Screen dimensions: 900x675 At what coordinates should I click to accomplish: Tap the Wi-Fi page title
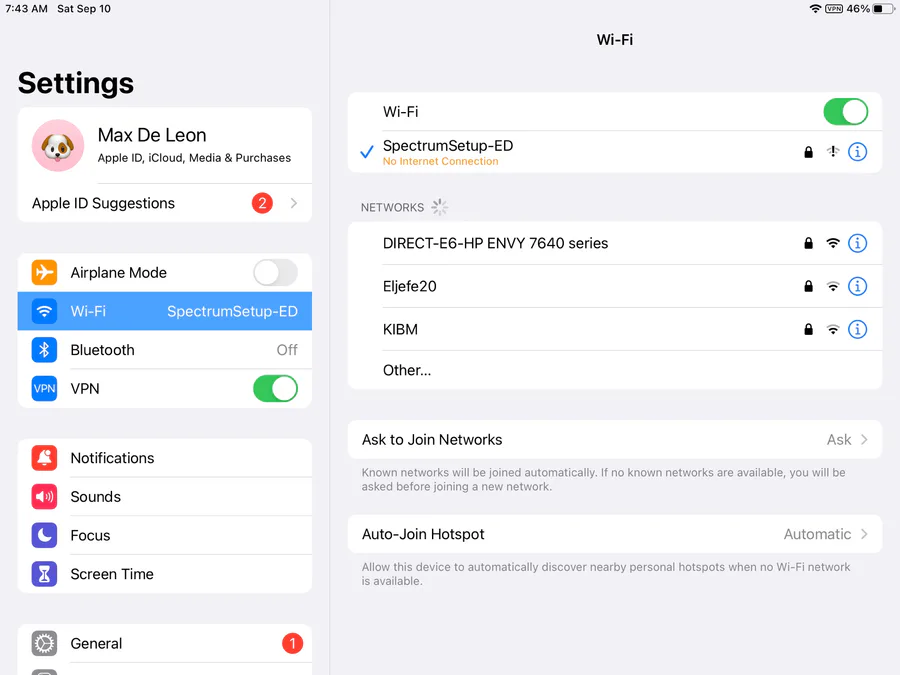[x=615, y=40]
